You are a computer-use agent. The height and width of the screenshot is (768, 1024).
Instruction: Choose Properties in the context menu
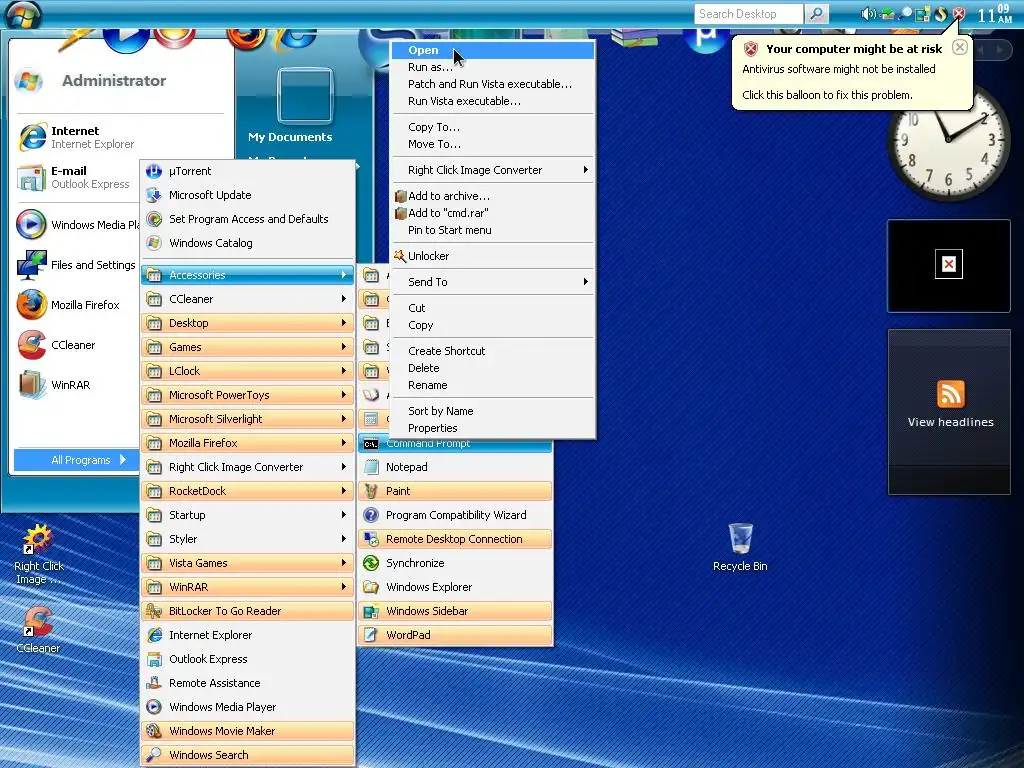coord(493,428)
